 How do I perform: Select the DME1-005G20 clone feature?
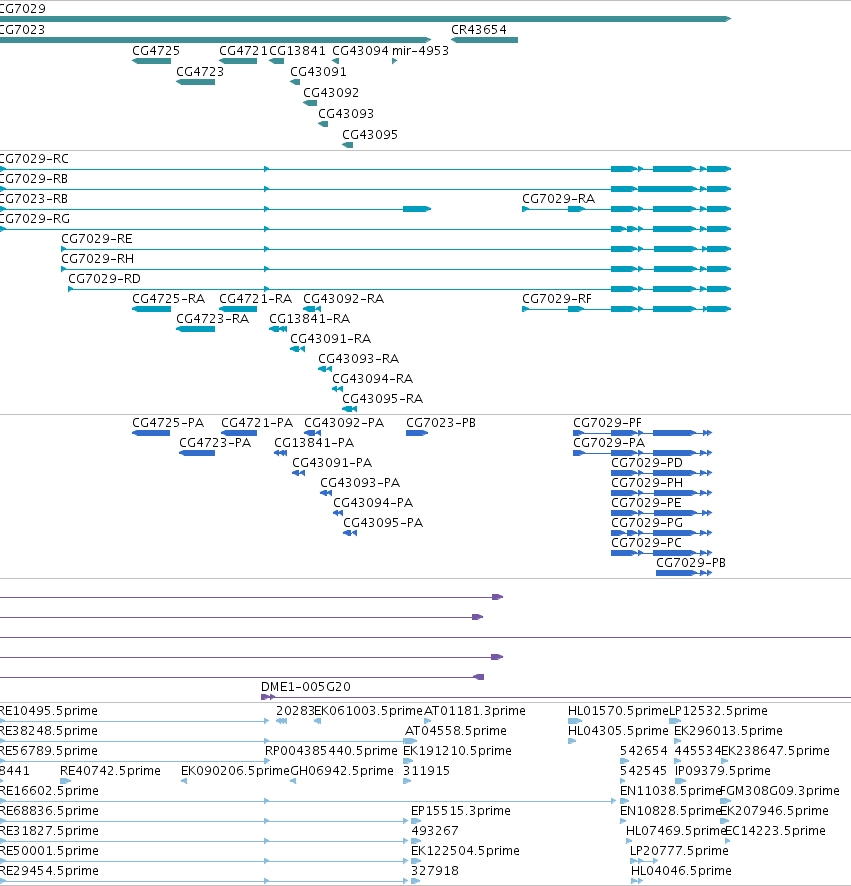(556, 697)
